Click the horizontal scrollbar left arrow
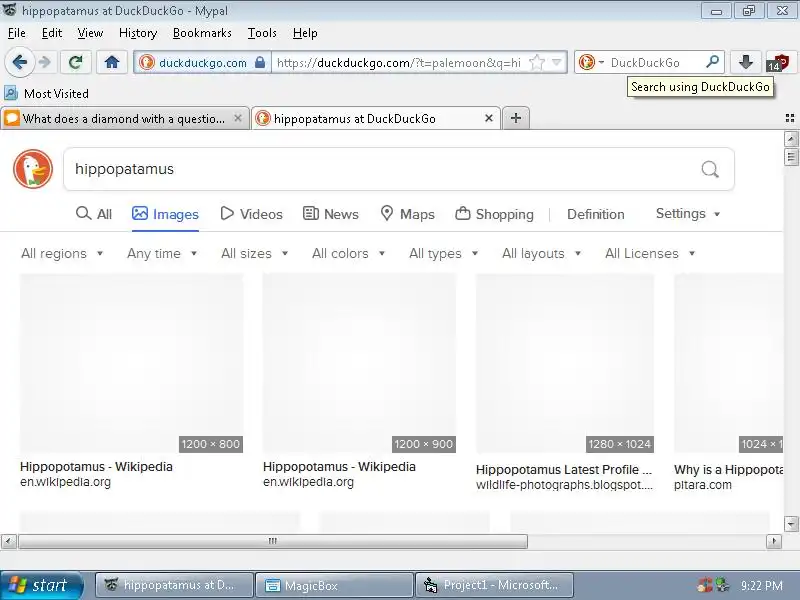The image size is (800, 600). click(x=9, y=541)
